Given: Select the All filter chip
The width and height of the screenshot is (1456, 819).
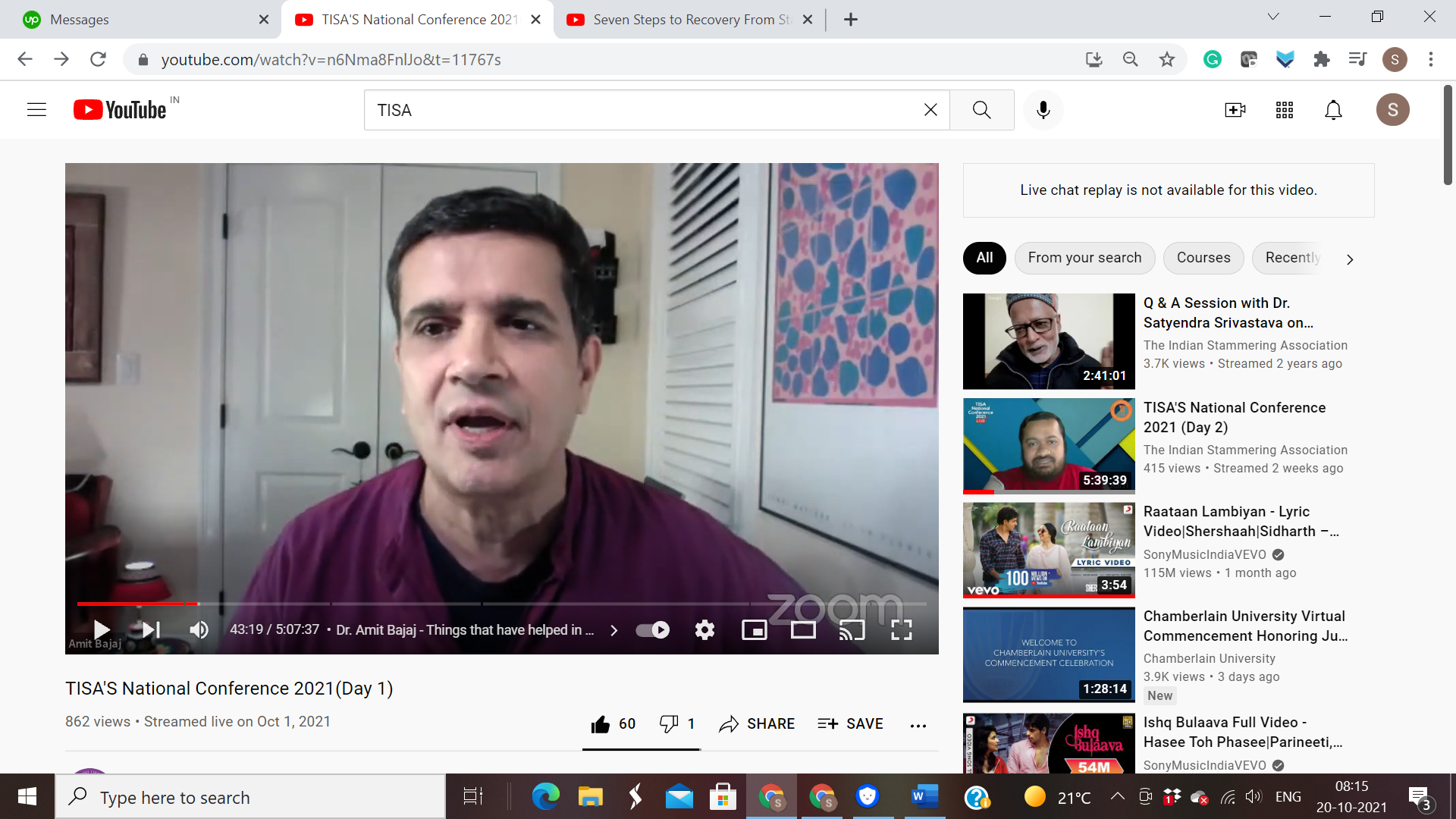Looking at the screenshot, I should [x=984, y=258].
